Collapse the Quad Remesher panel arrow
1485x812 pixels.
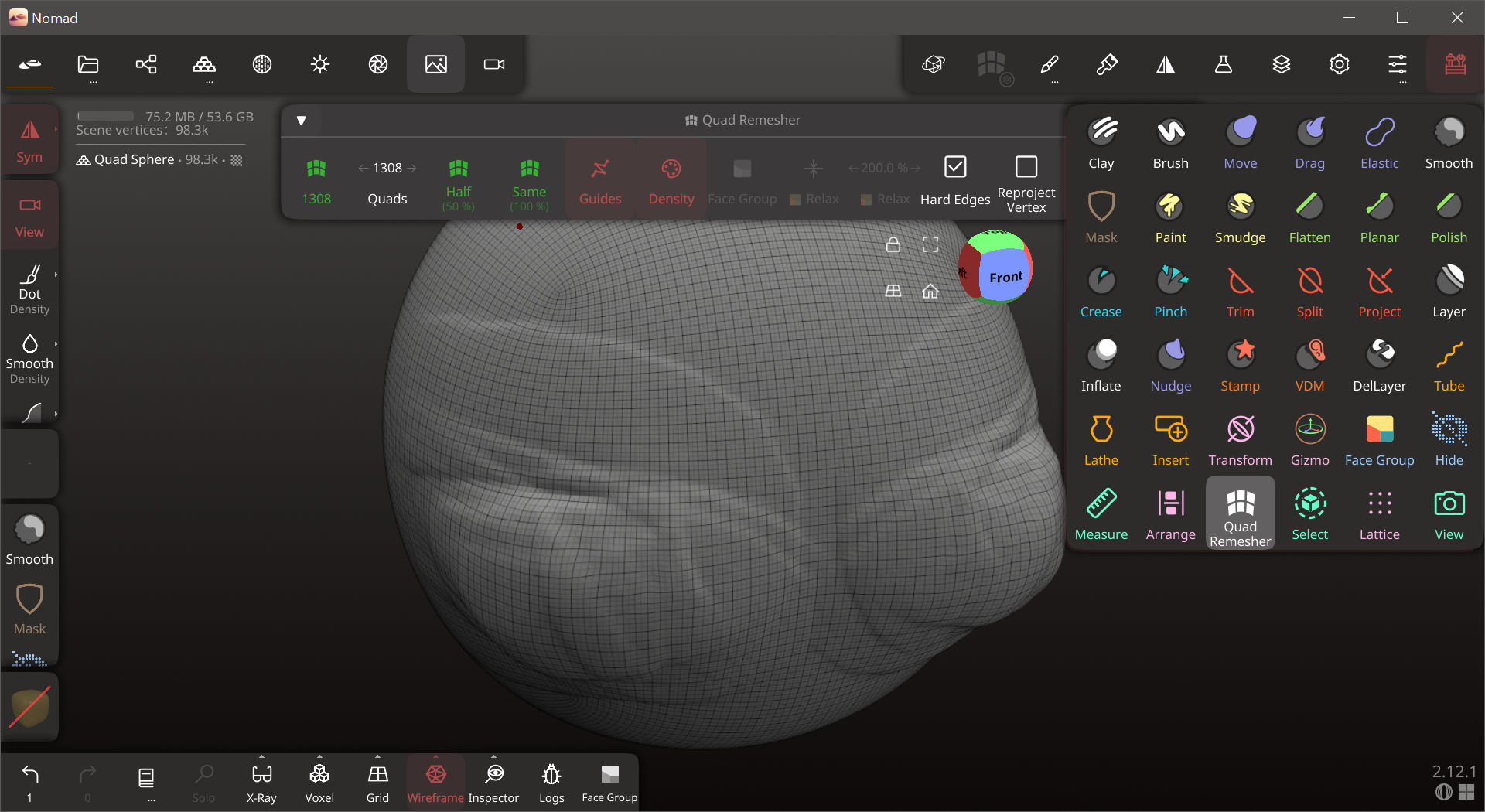tap(302, 120)
